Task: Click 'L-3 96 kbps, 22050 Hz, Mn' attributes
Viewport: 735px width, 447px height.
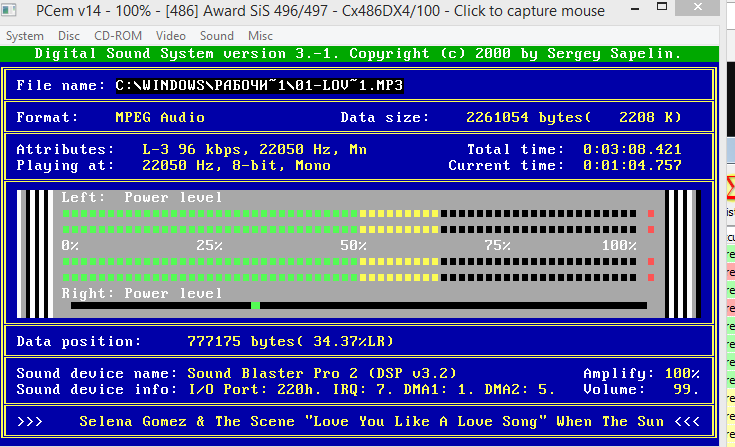Action: (x=254, y=149)
